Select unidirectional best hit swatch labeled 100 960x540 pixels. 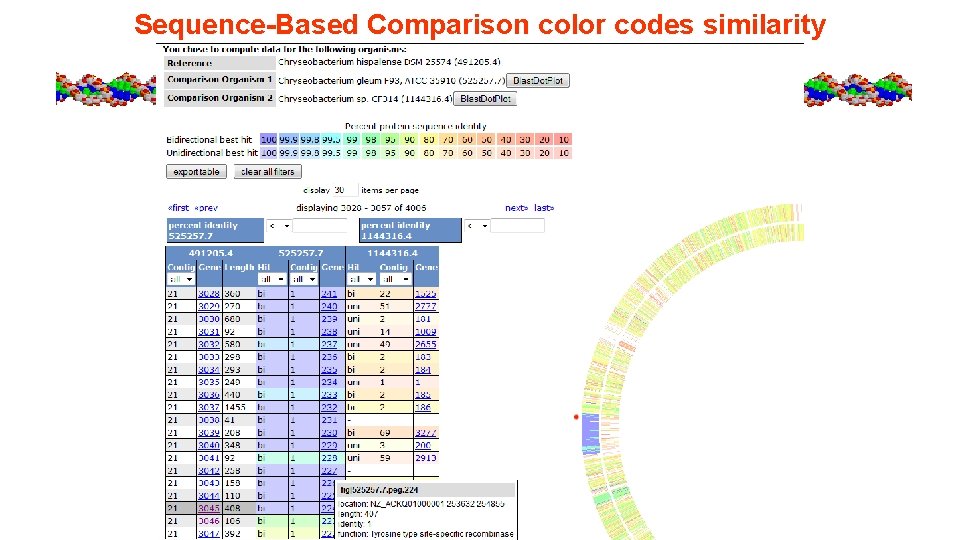point(269,153)
